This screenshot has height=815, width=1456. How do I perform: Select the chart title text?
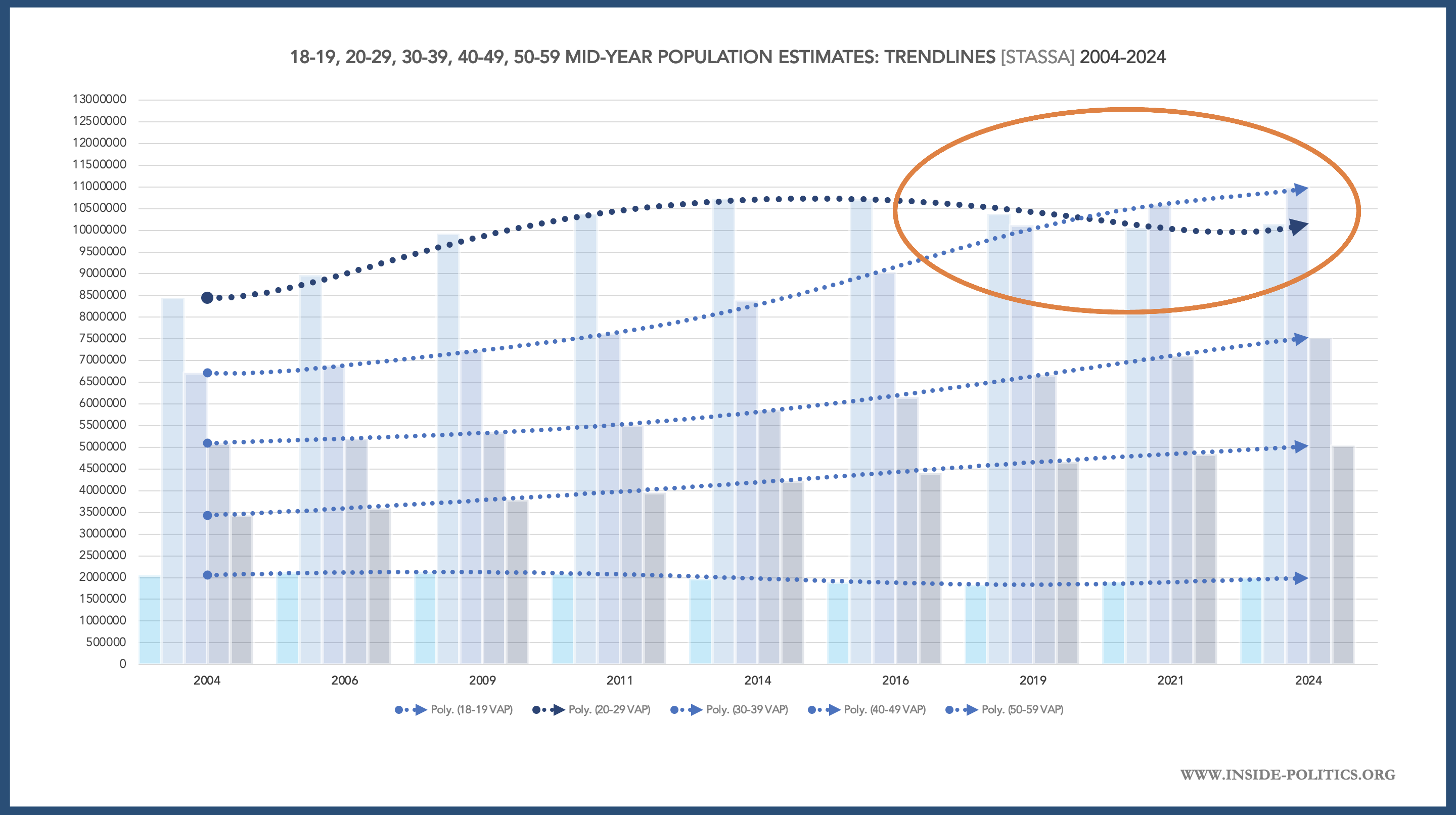727,57
